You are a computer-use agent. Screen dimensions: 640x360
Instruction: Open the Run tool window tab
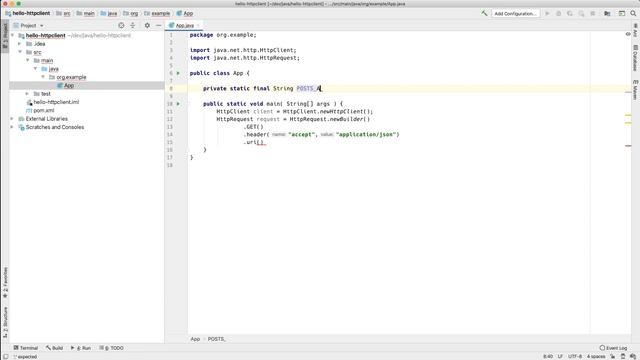pos(81,348)
